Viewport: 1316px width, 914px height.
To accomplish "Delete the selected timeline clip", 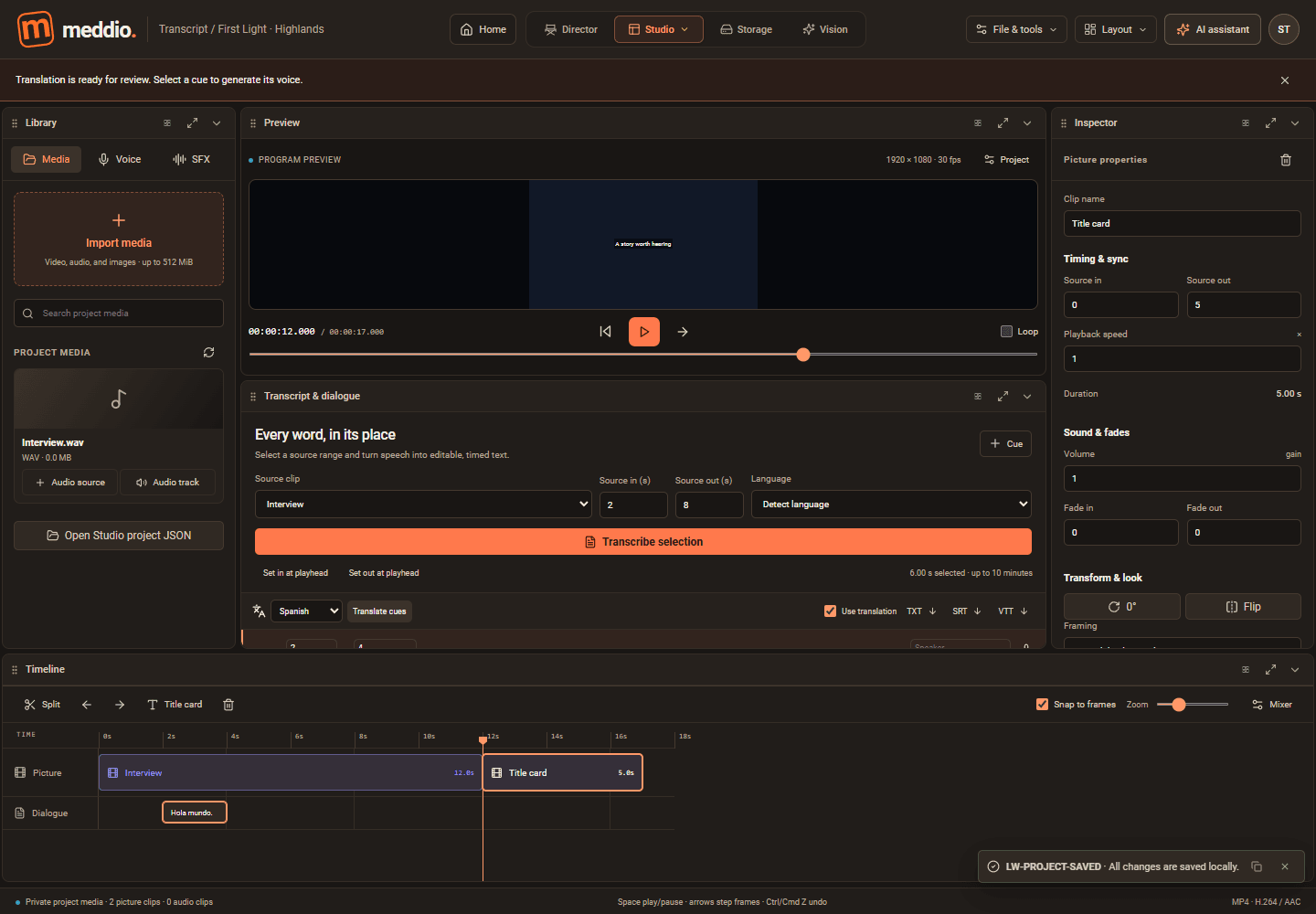I will [228, 705].
